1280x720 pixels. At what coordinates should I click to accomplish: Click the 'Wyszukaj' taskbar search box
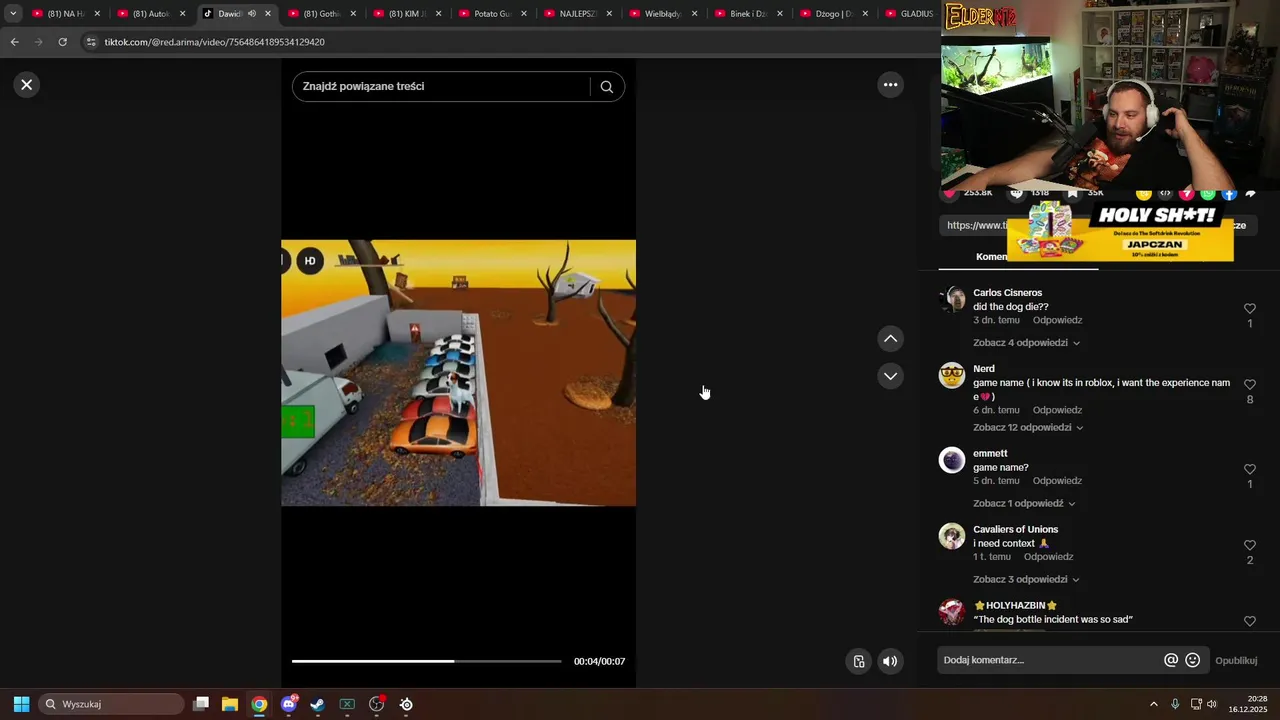[111, 704]
